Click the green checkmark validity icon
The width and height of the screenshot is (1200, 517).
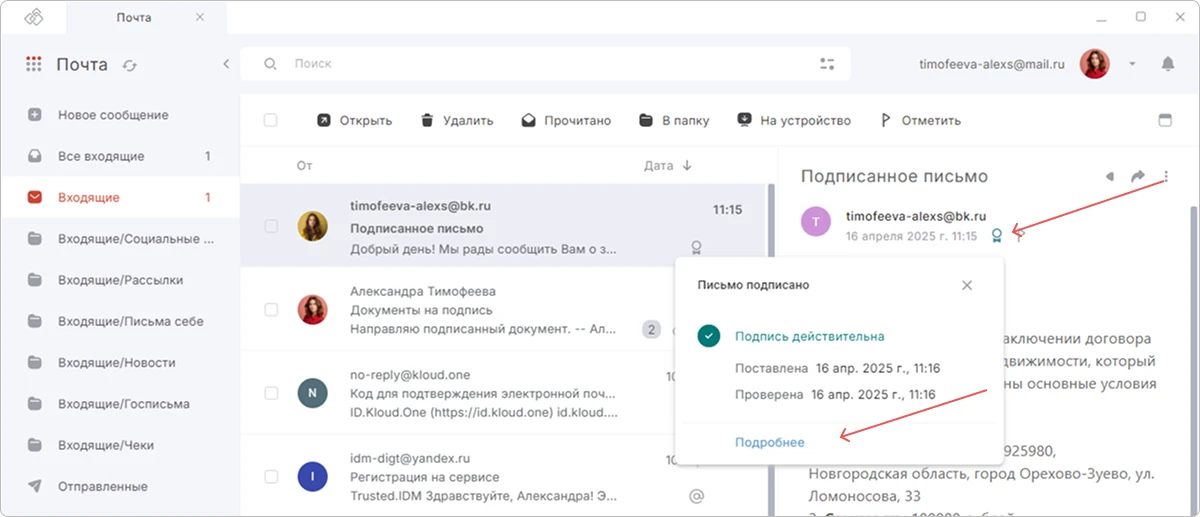[708, 337]
